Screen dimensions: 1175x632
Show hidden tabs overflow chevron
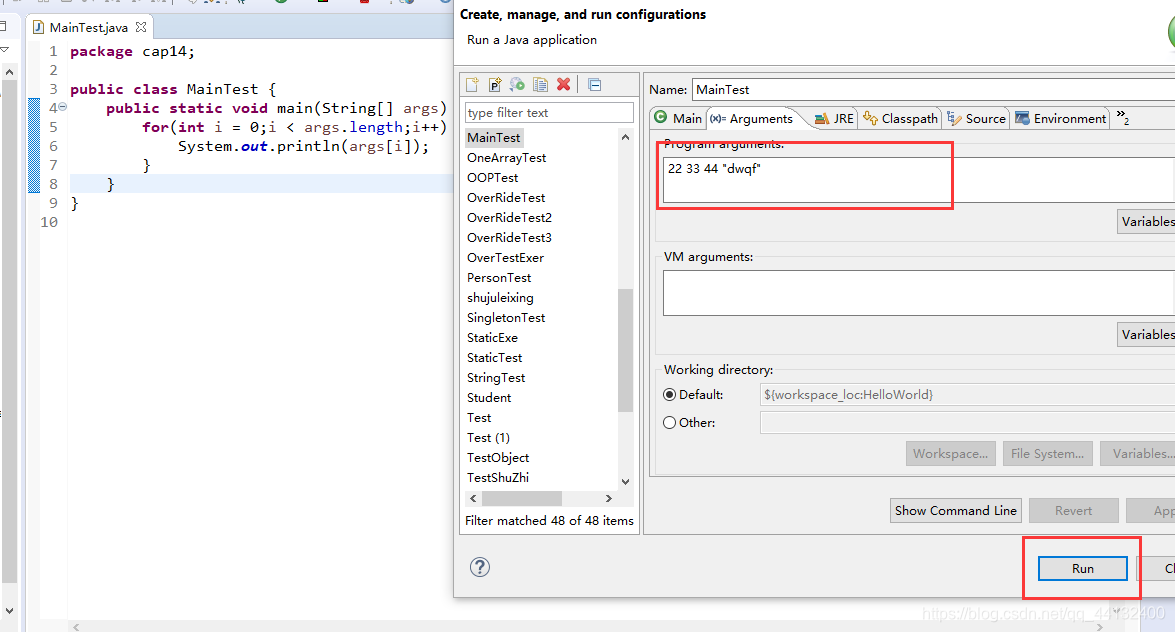1123,117
